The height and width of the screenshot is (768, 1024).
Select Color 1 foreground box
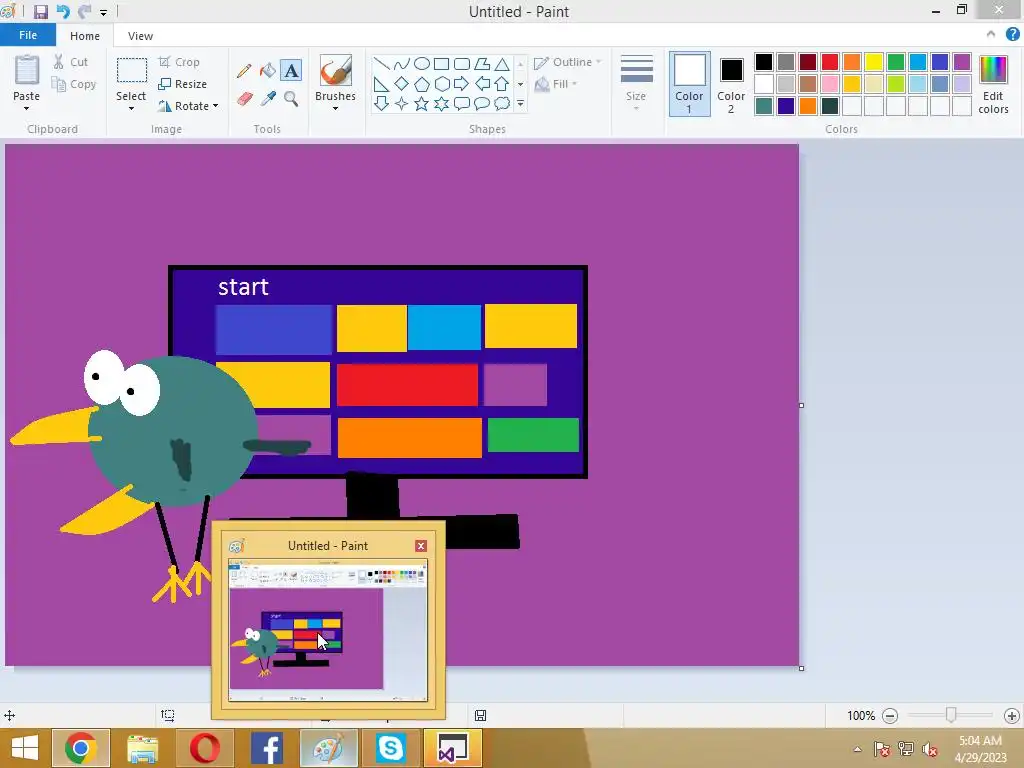[690, 84]
